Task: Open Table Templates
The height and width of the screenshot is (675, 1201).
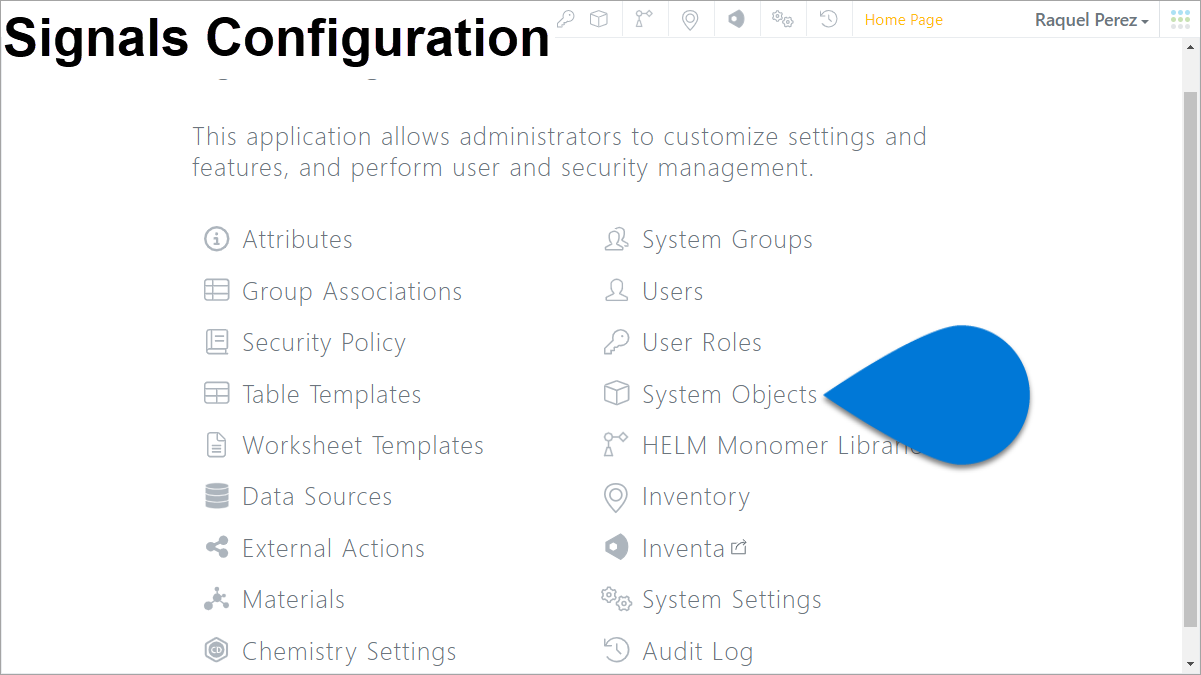Action: [x=332, y=394]
